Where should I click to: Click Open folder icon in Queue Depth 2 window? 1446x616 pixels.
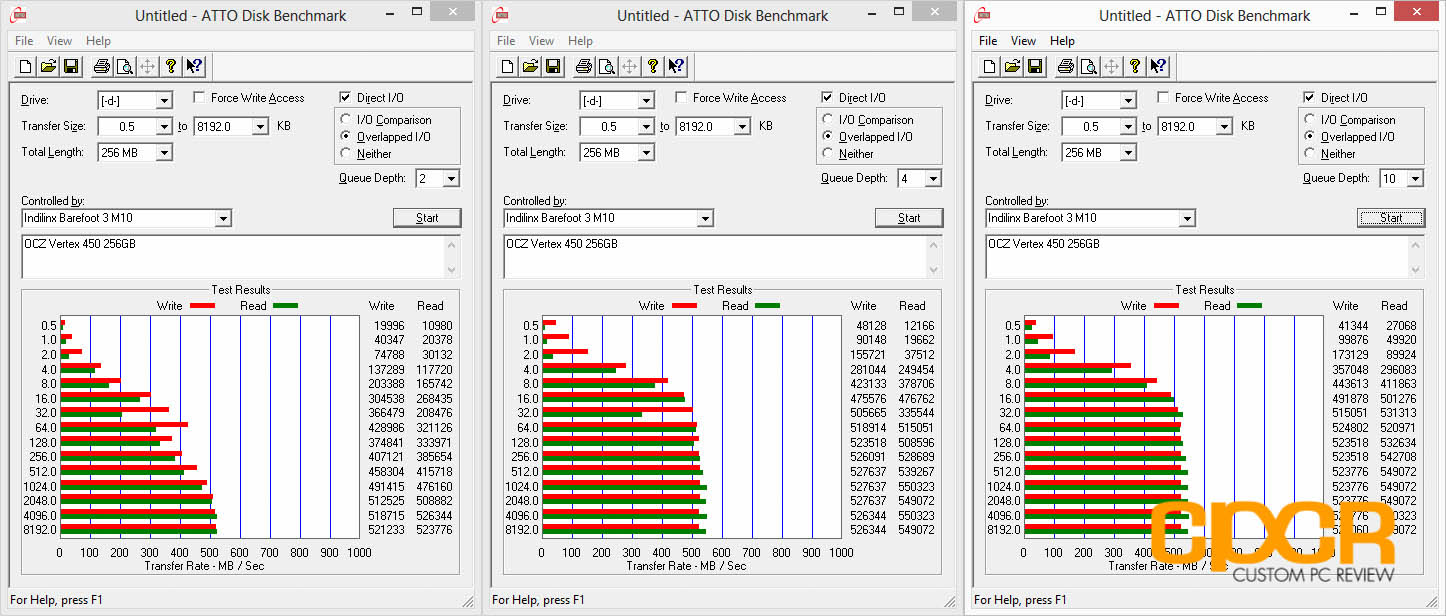point(49,66)
